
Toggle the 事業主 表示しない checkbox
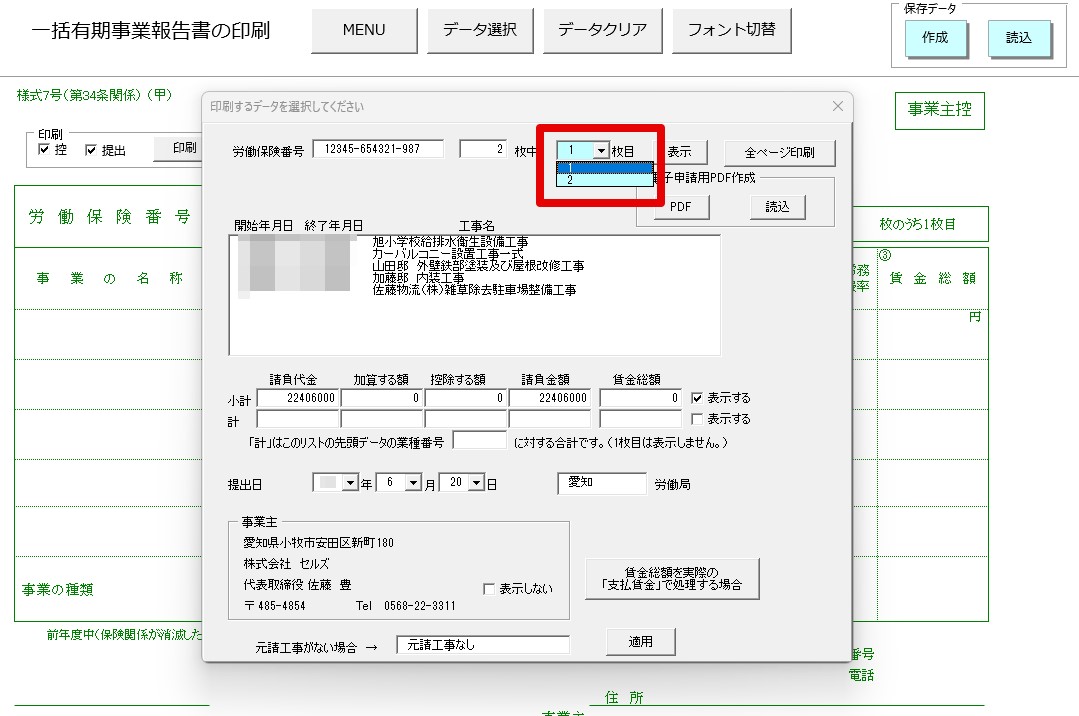click(x=489, y=589)
